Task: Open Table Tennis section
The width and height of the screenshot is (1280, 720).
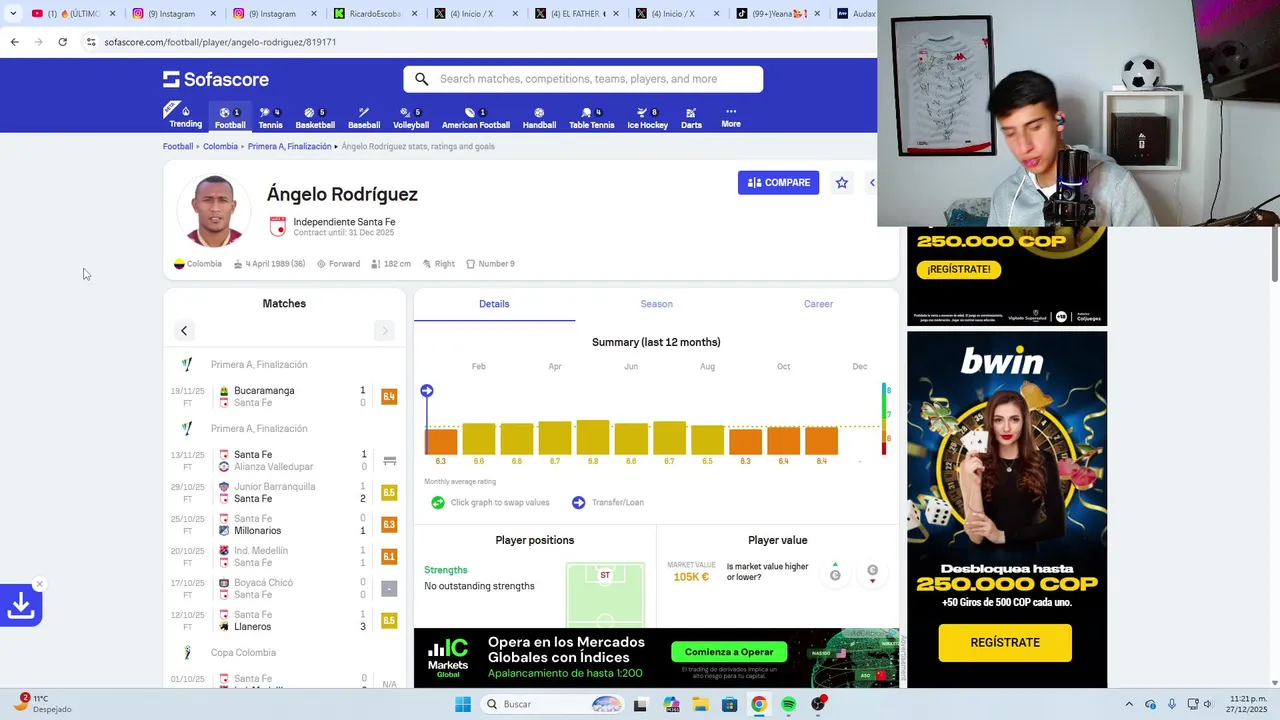Action: click(592, 117)
